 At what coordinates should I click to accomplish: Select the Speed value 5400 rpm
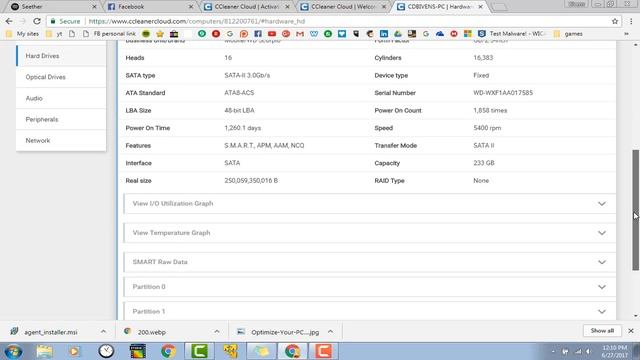487,128
